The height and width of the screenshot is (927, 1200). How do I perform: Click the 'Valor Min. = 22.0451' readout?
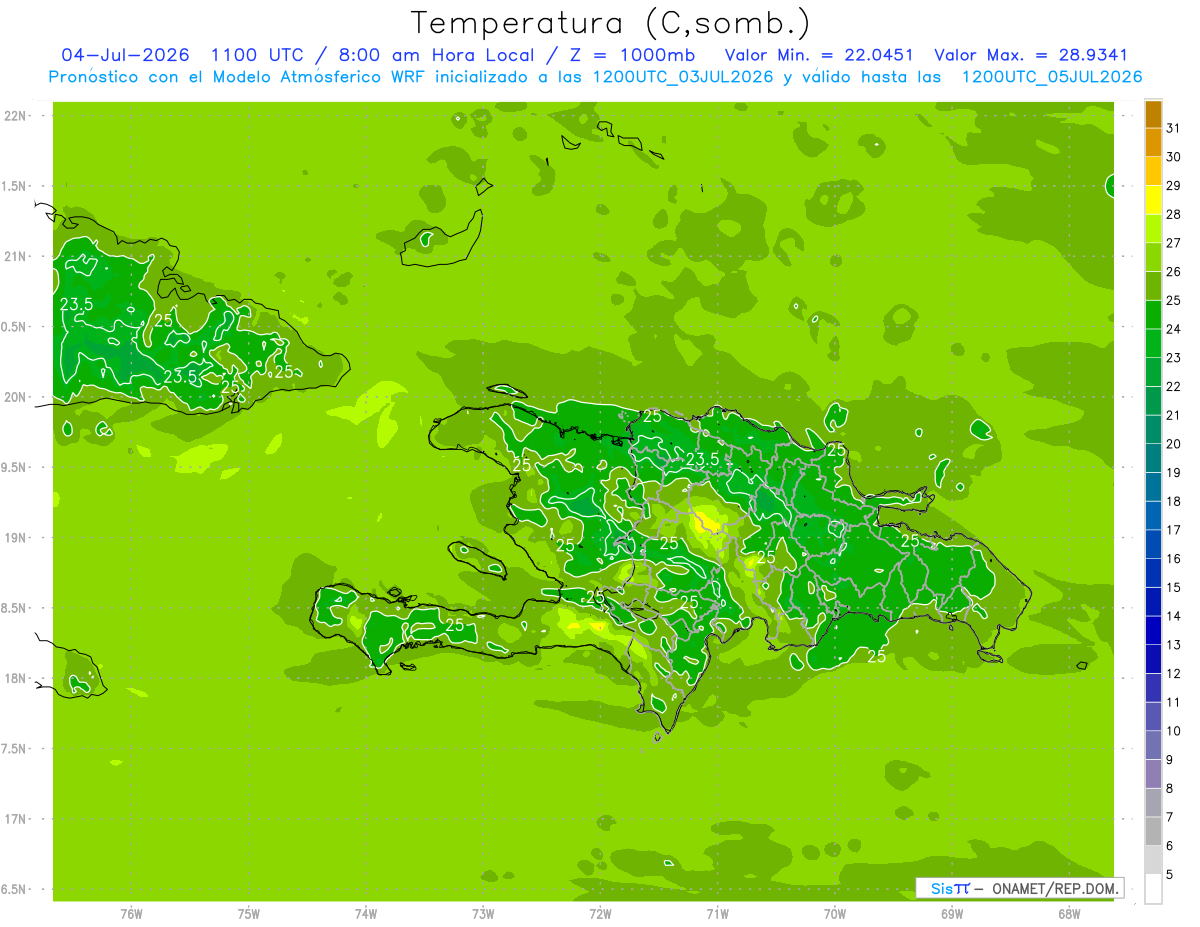click(x=819, y=55)
